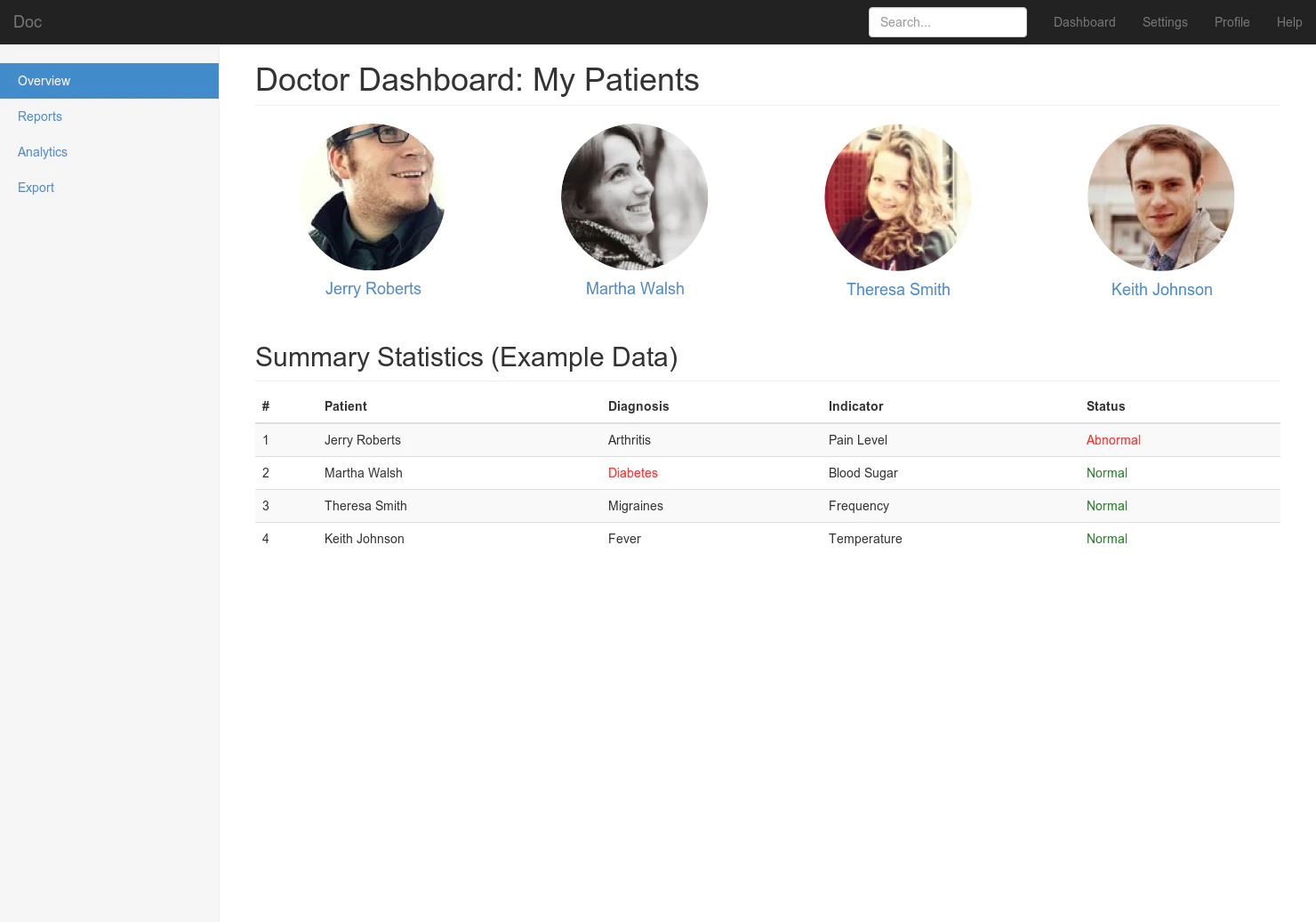The height and width of the screenshot is (922, 1316).
Task: Click the Diagnosis column header
Action: pyautogui.click(x=638, y=406)
